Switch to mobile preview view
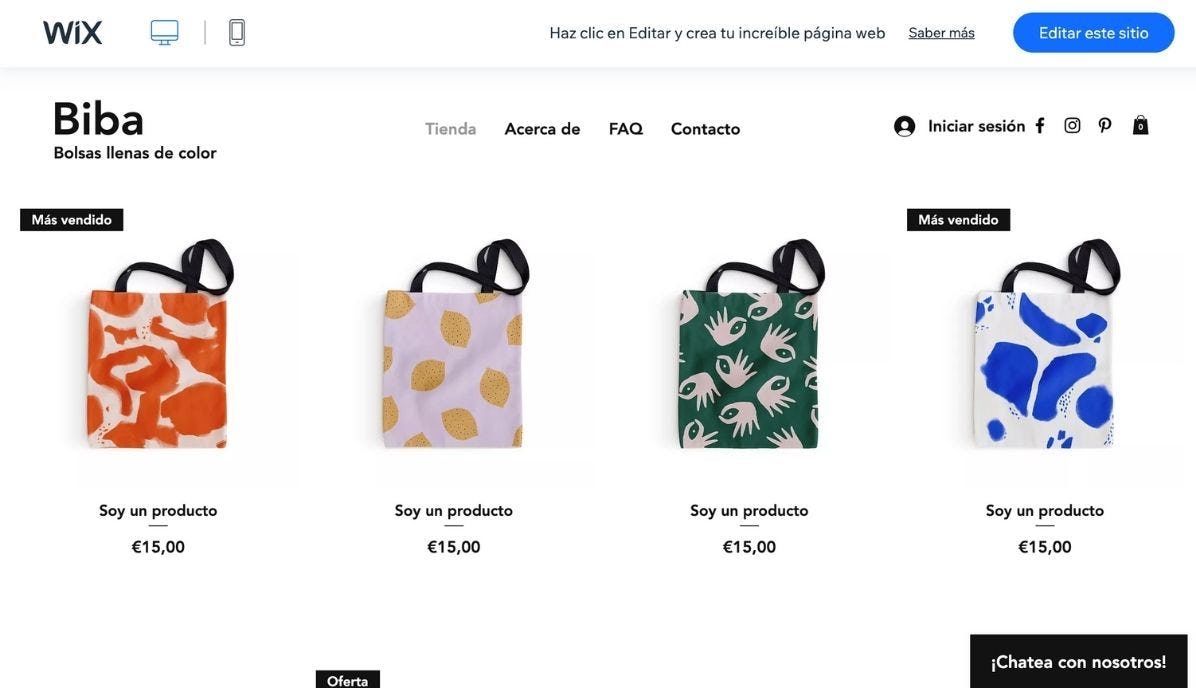 237,33
